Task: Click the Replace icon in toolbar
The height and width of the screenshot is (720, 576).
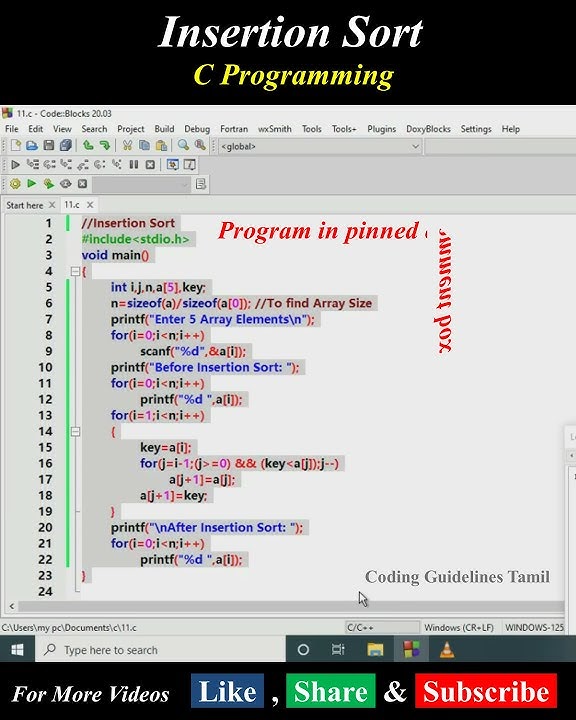Action: pos(200,146)
